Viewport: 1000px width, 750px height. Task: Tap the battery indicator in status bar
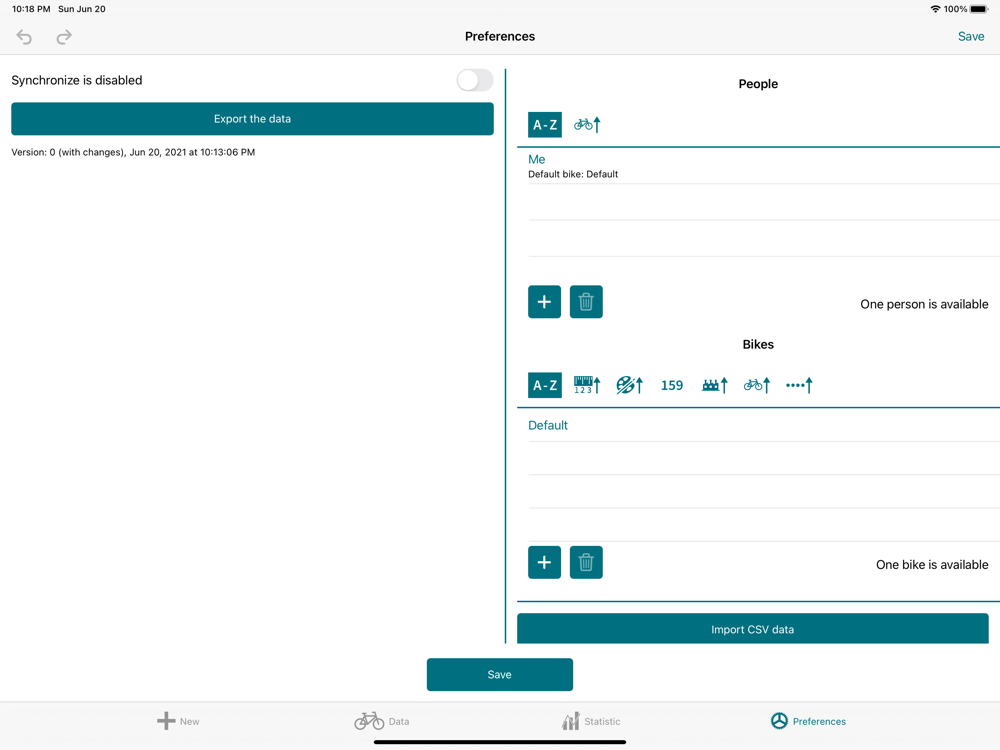[x=979, y=9]
